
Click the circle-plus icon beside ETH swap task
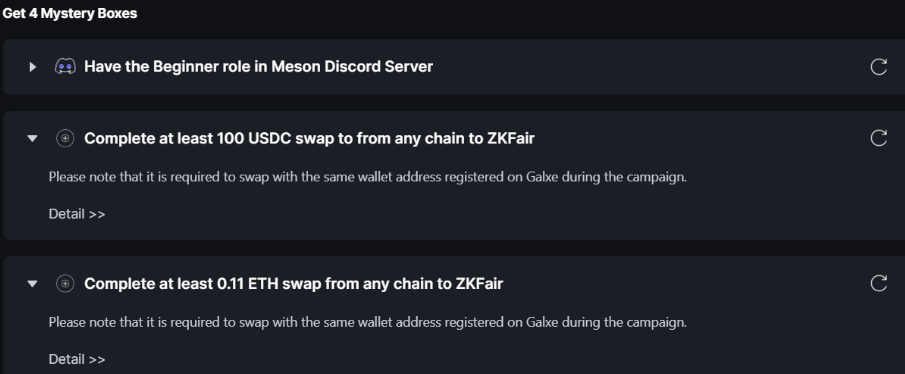click(65, 283)
